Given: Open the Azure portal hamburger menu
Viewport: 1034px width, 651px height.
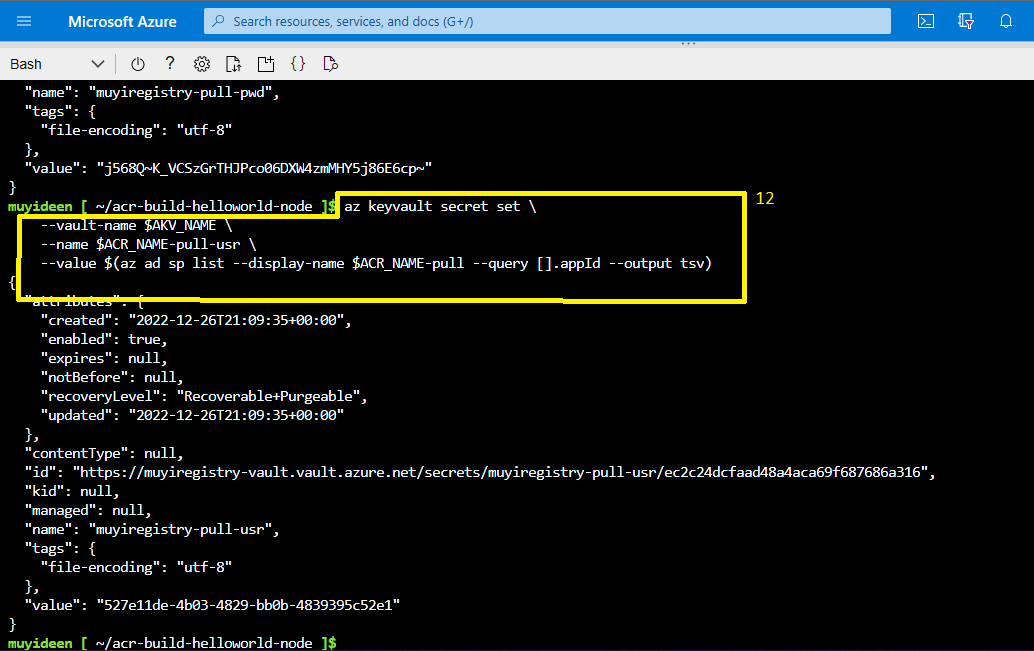Looking at the screenshot, I should [24, 21].
